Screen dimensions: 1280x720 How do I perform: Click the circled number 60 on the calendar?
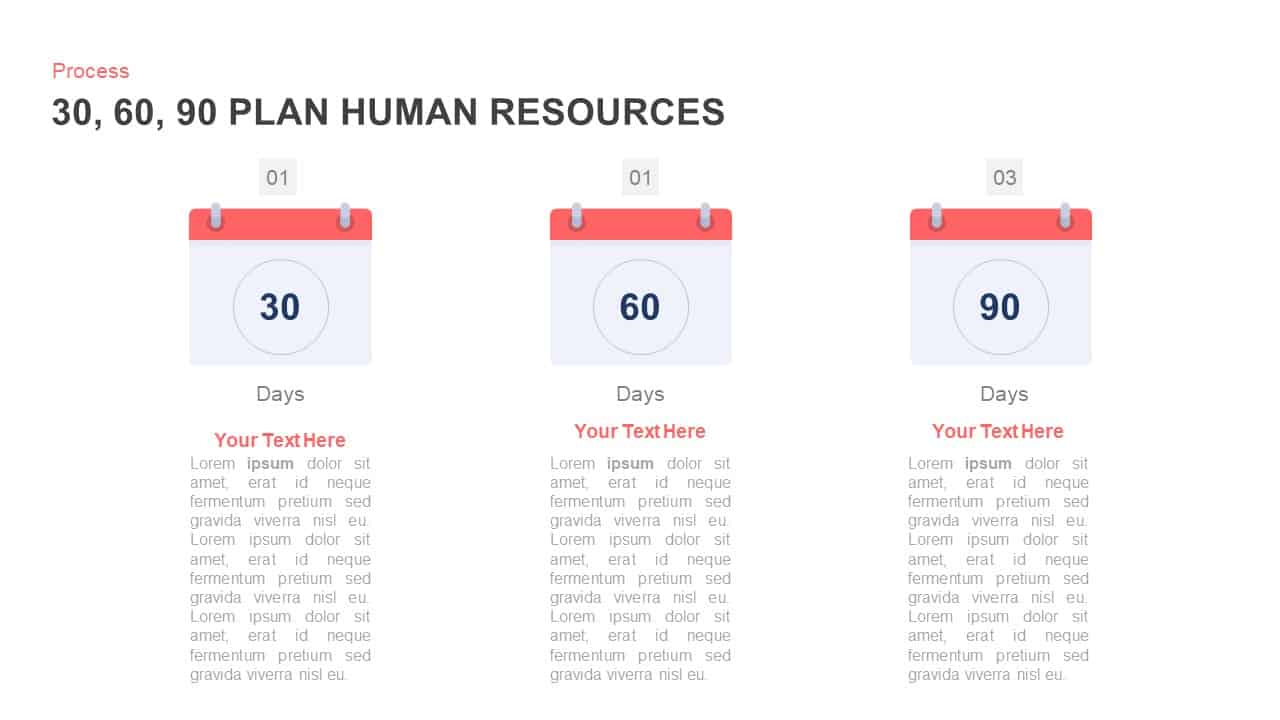click(x=640, y=307)
